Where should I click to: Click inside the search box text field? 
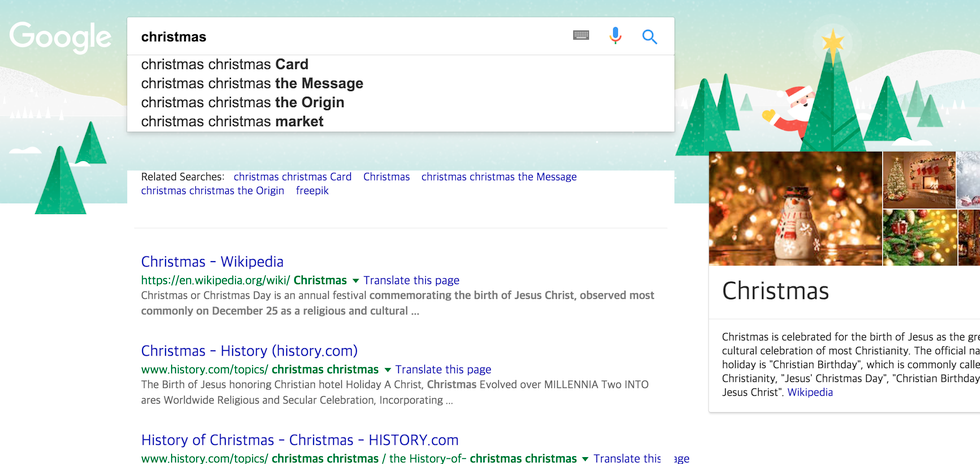tap(350, 37)
